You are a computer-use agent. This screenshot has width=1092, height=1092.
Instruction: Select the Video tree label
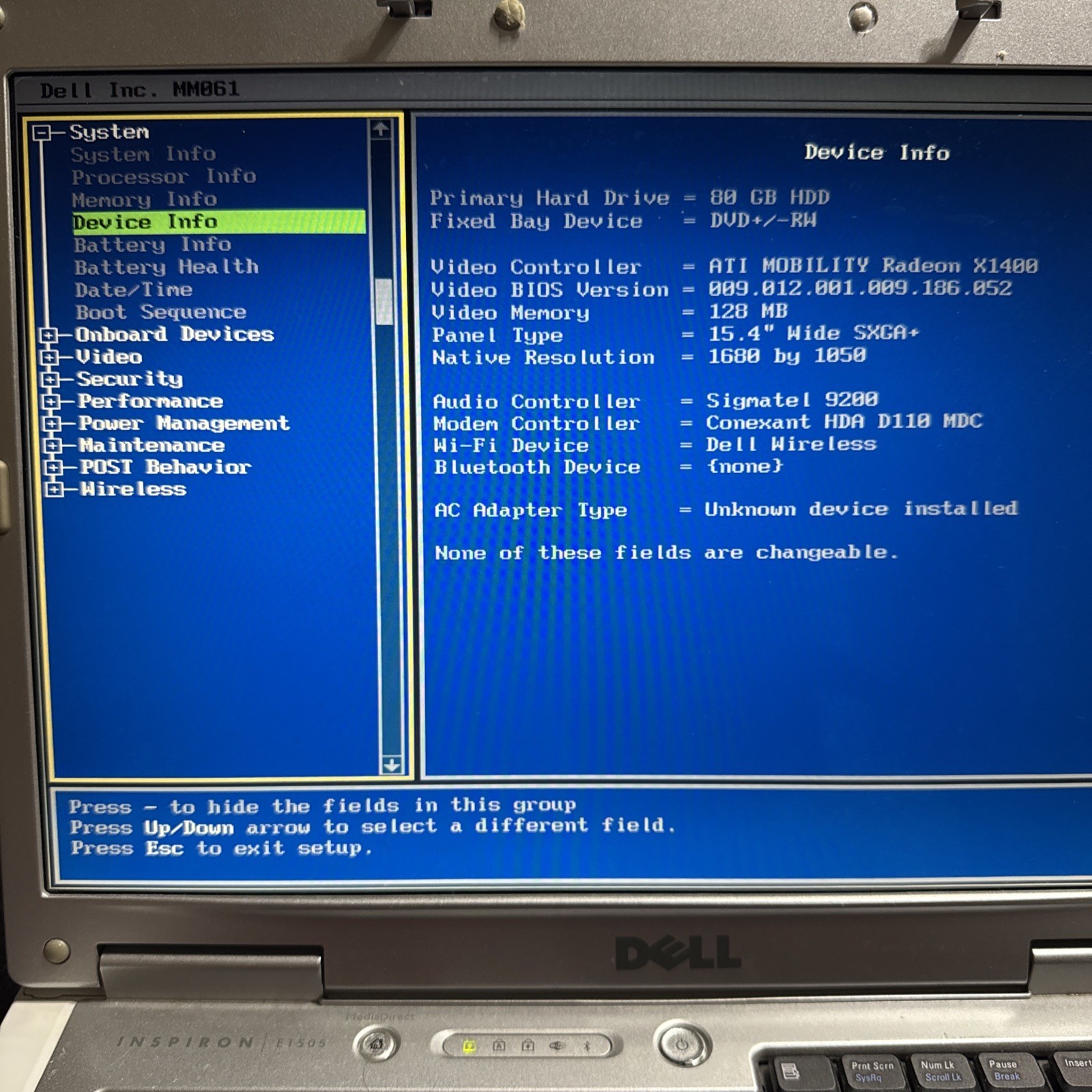pyautogui.click(x=109, y=357)
